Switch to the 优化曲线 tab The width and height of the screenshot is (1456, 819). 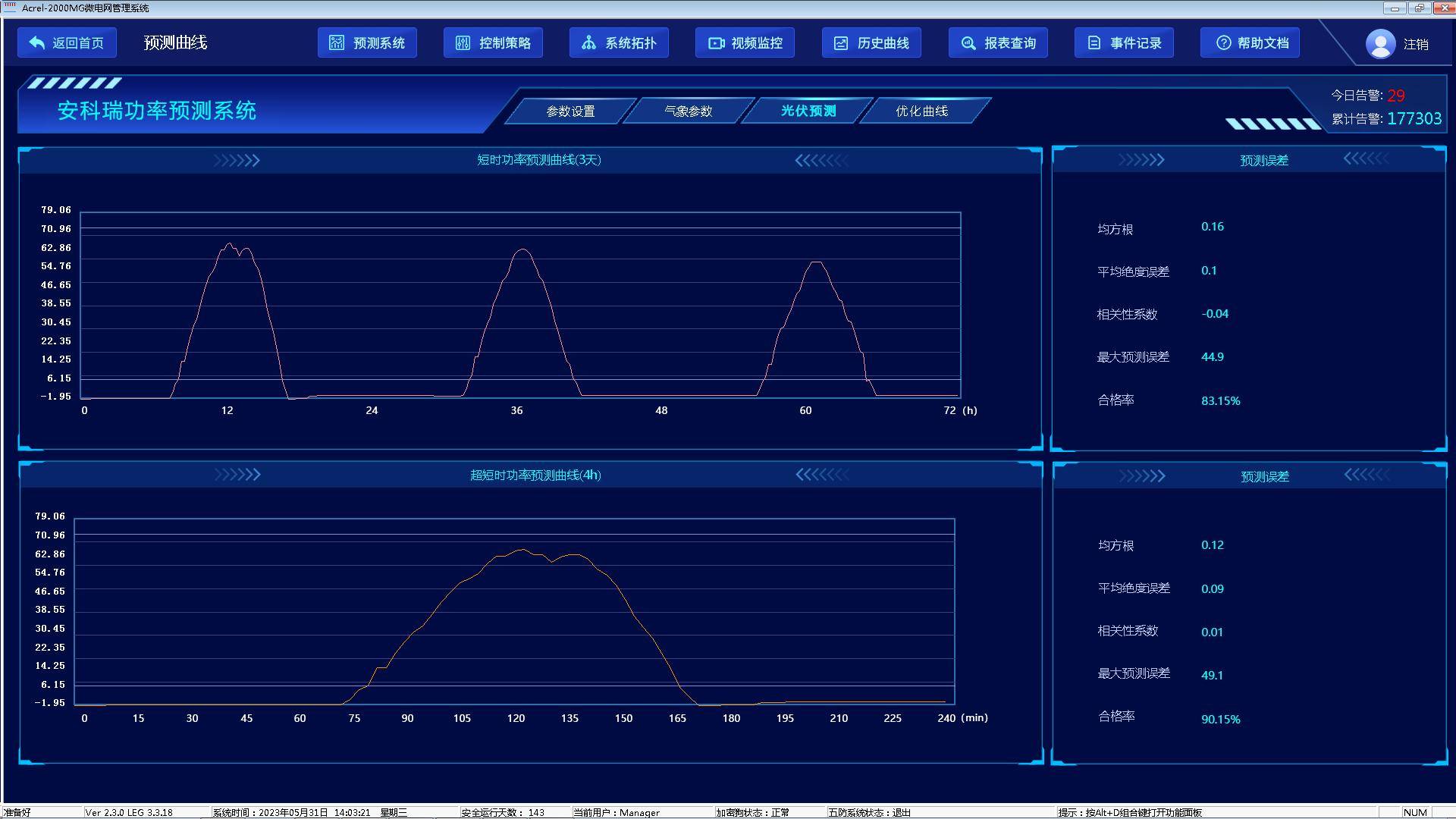click(921, 111)
